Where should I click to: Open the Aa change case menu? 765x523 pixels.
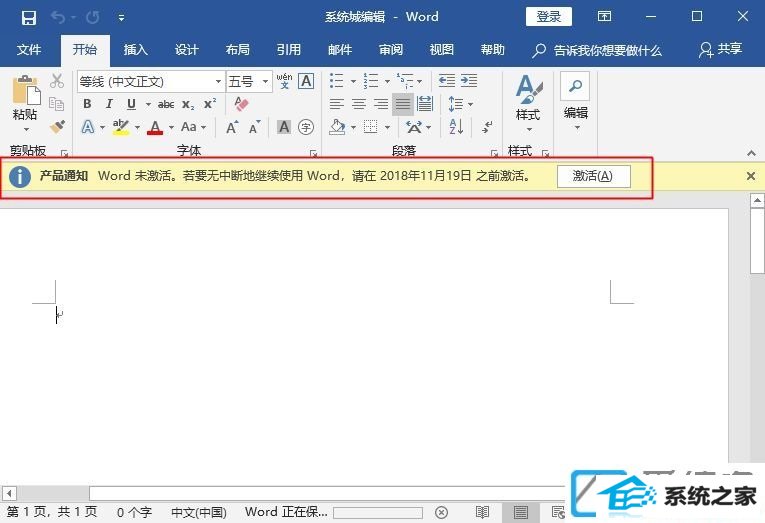point(193,127)
